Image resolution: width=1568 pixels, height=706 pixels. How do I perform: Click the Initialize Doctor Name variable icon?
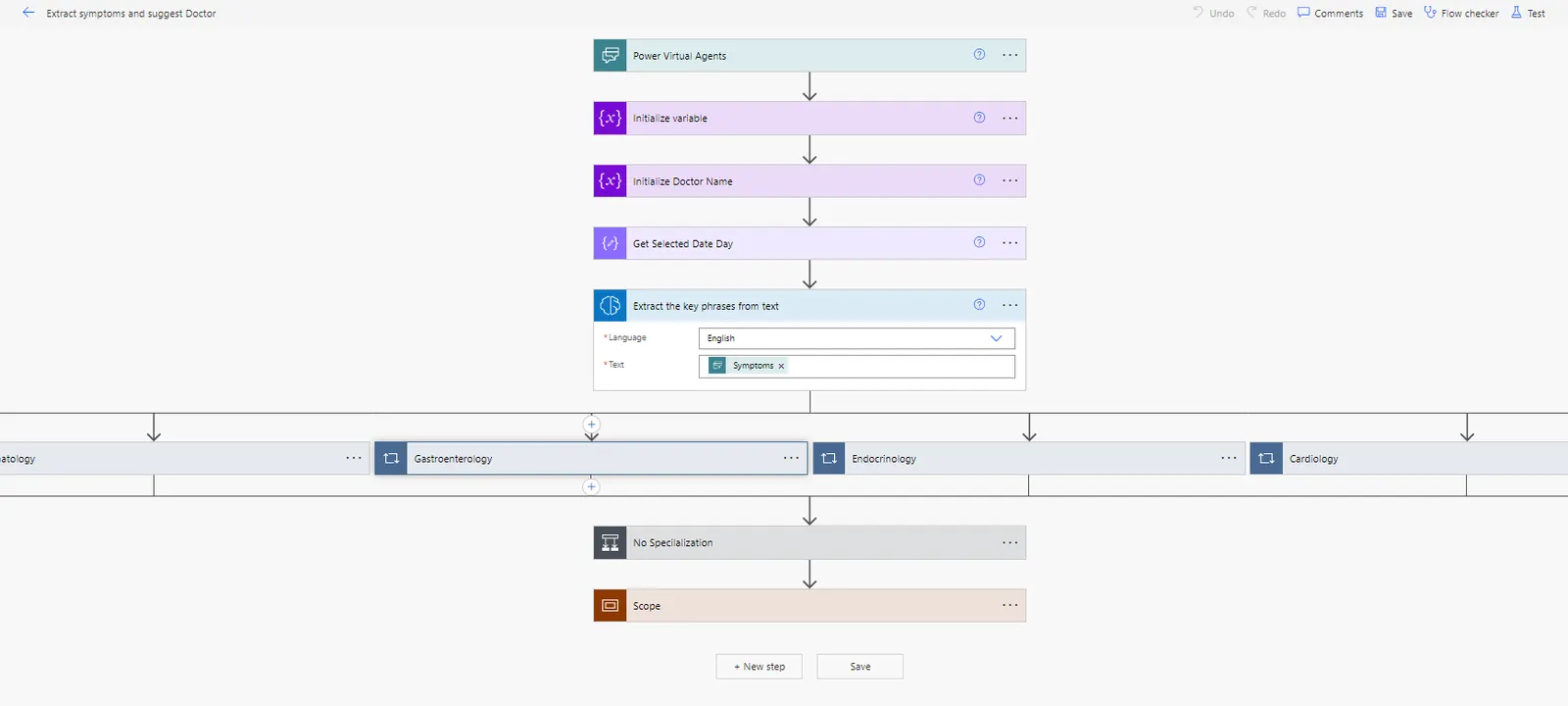(610, 181)
